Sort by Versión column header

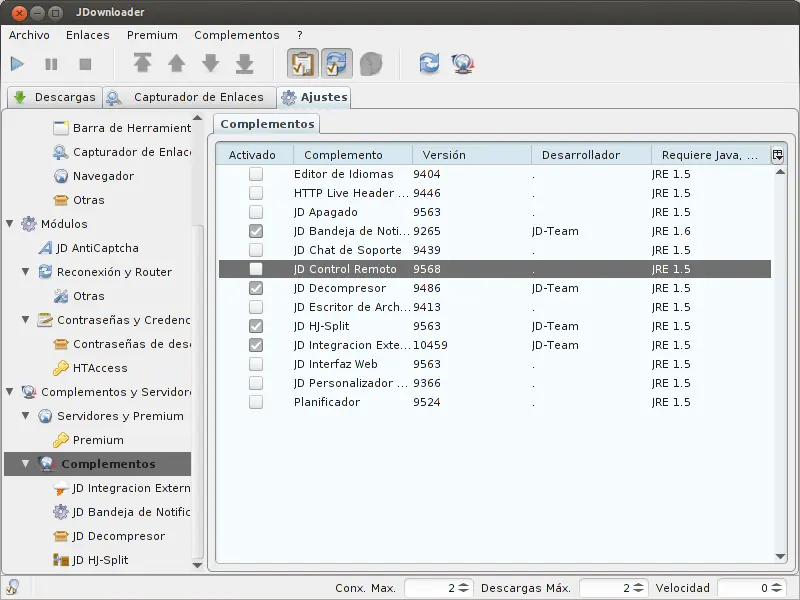point(472,155)
